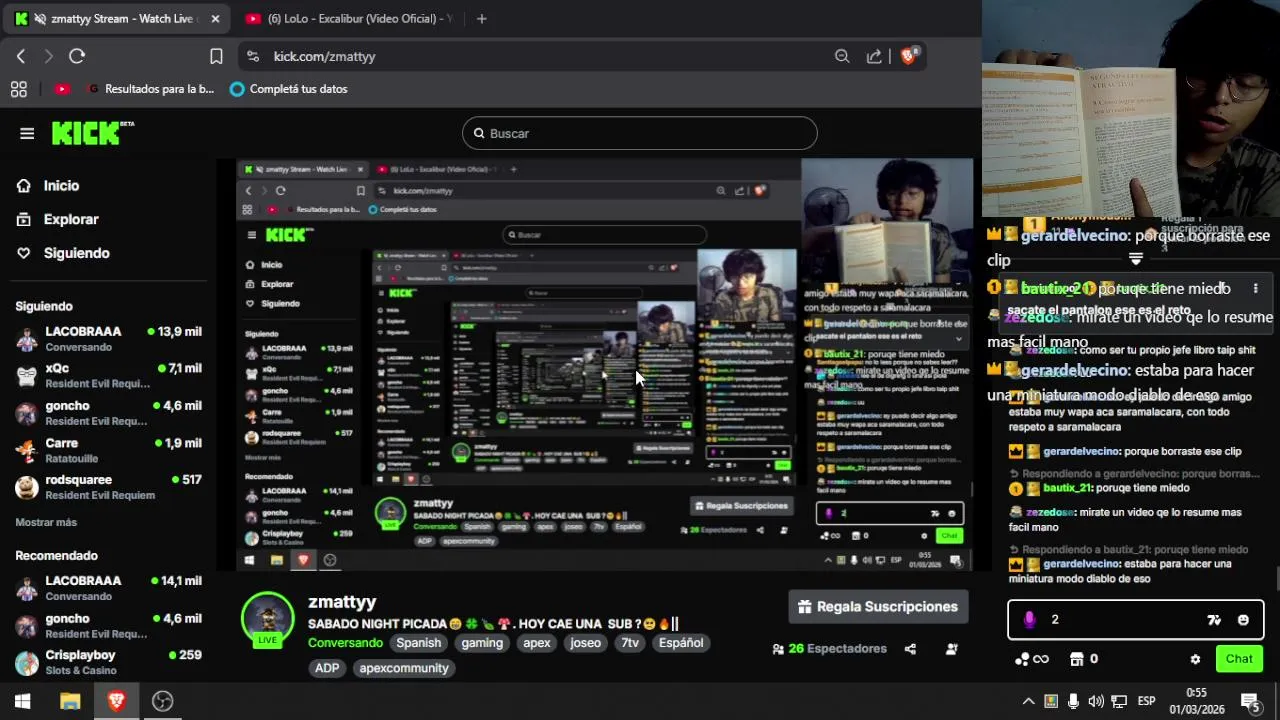Open Resultados para la b... bookmark
This screenshot has width=1280, height=720.
pyautogui.click(x=151, y=89)
